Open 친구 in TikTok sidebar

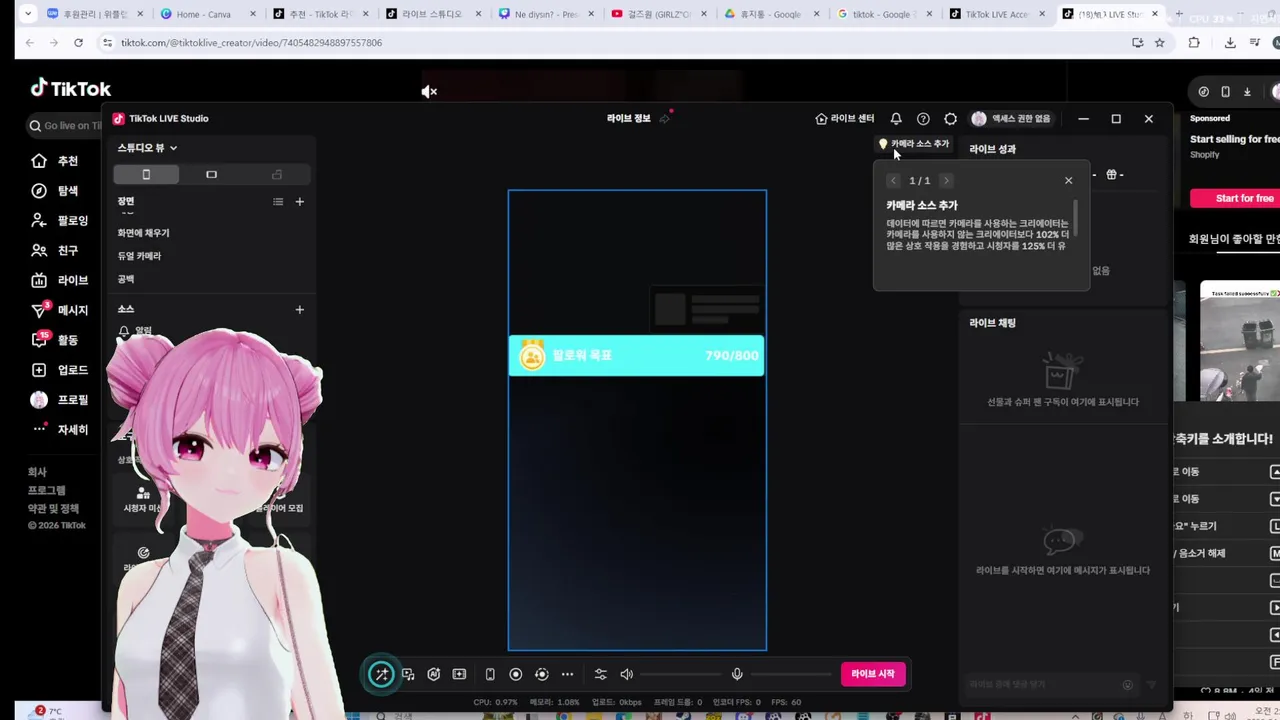[56, 251]
